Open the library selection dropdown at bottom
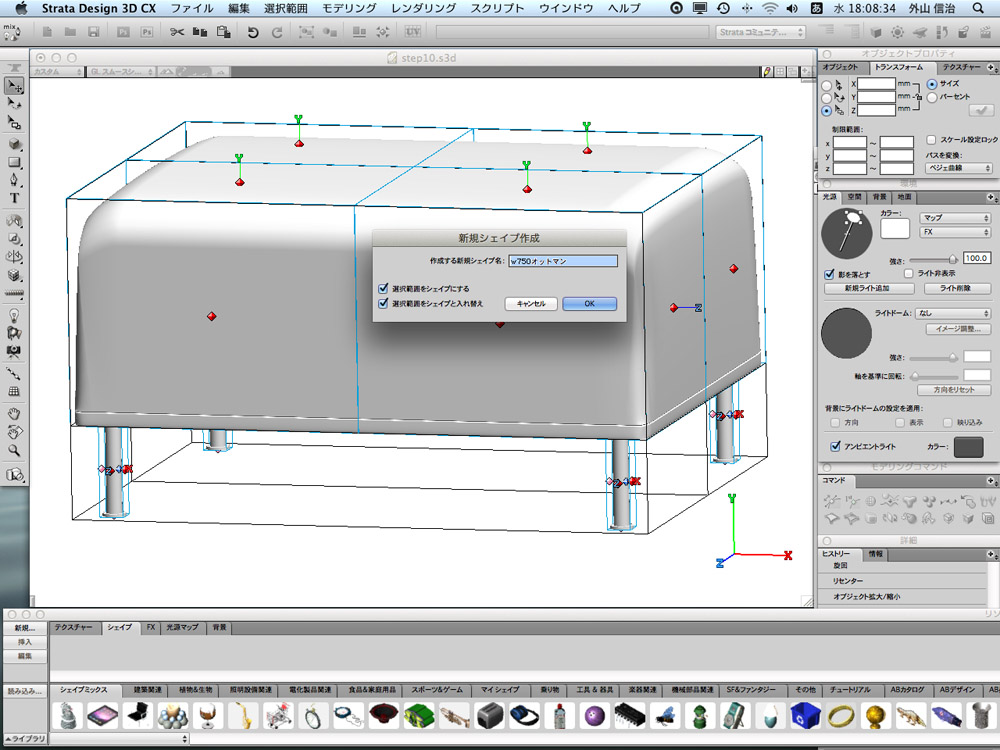1000x750 pixels. click(119, 739)
